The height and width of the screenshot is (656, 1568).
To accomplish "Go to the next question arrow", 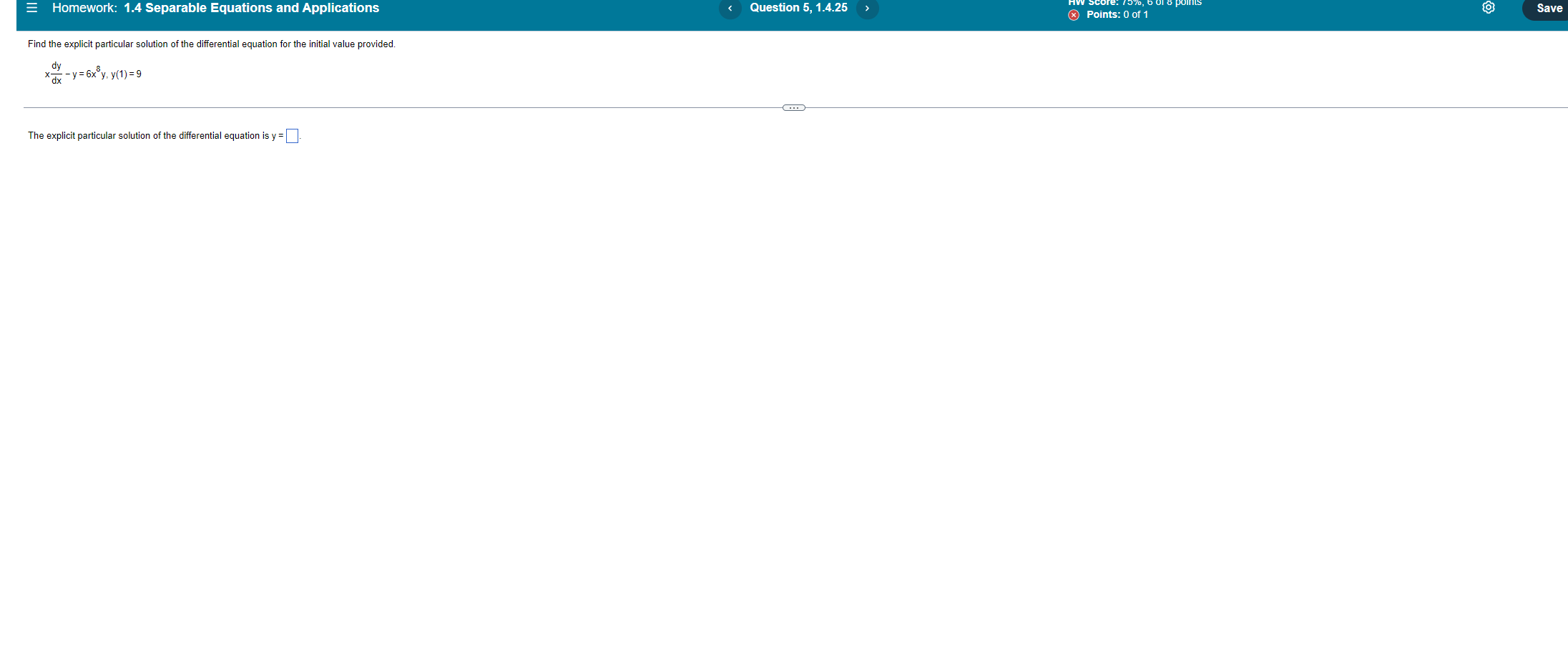I will (x=867, y=9).
